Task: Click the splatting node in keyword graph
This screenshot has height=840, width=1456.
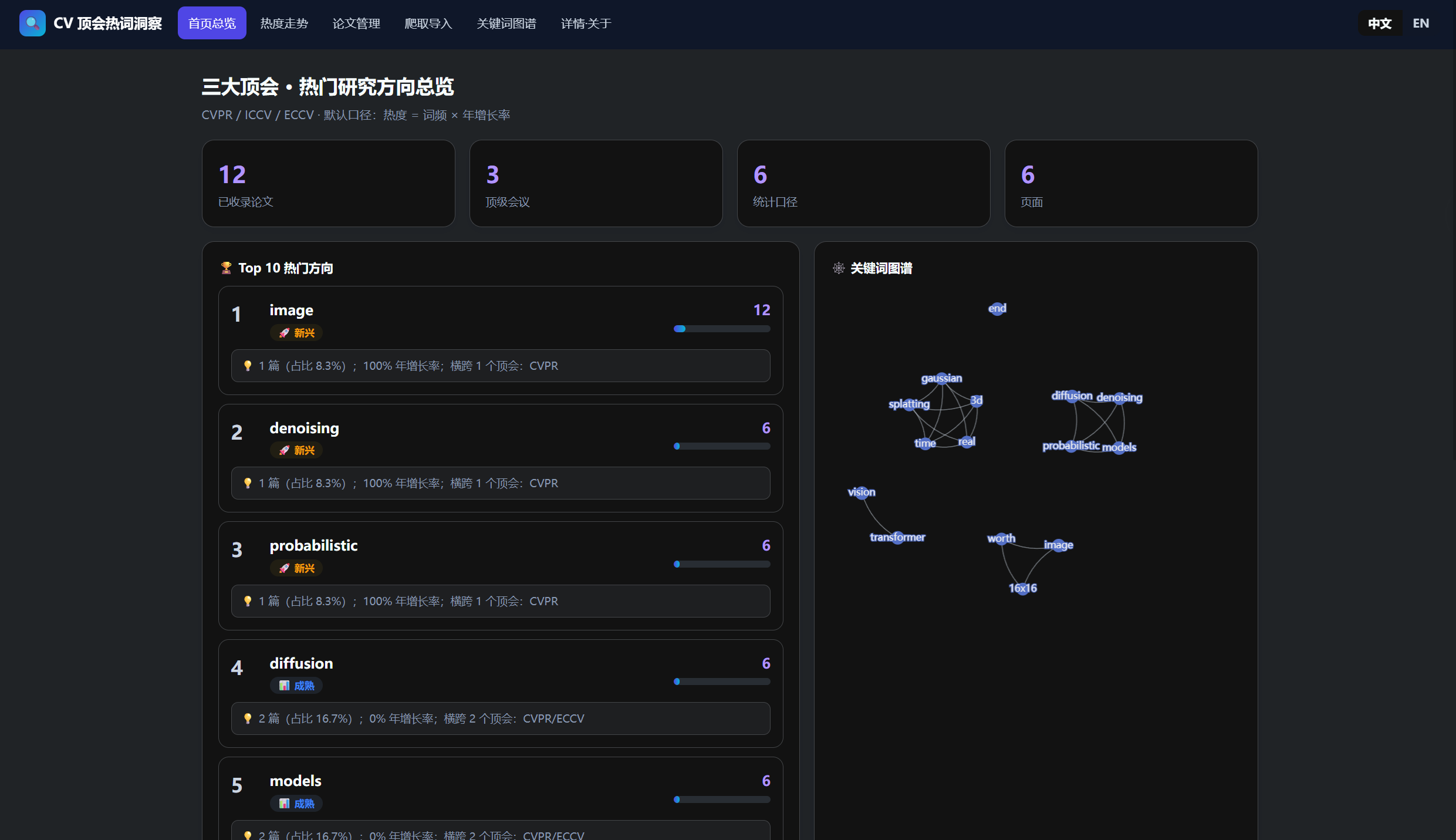Action: coord(909,404)
